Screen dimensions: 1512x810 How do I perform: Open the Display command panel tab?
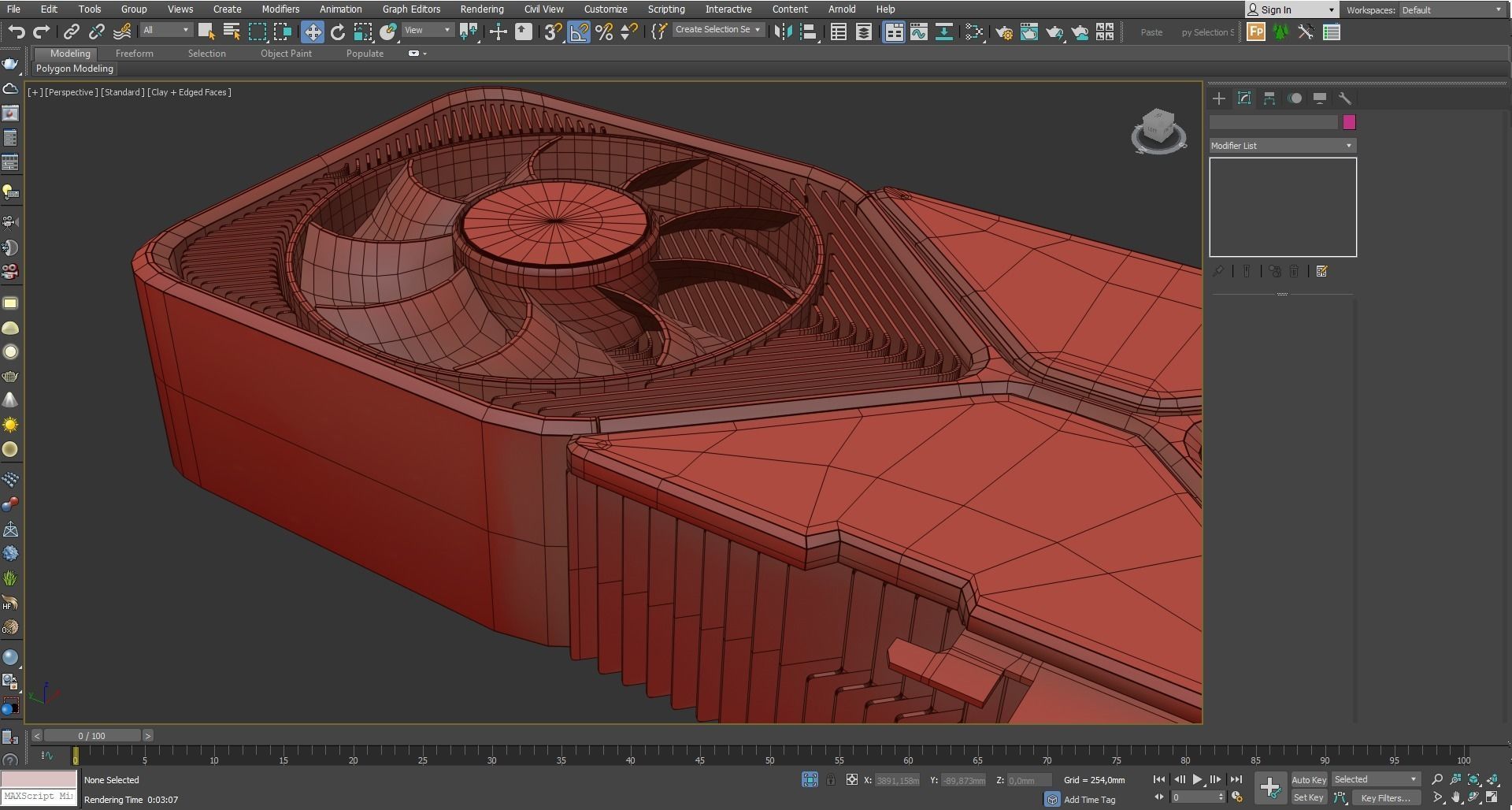1320,98
